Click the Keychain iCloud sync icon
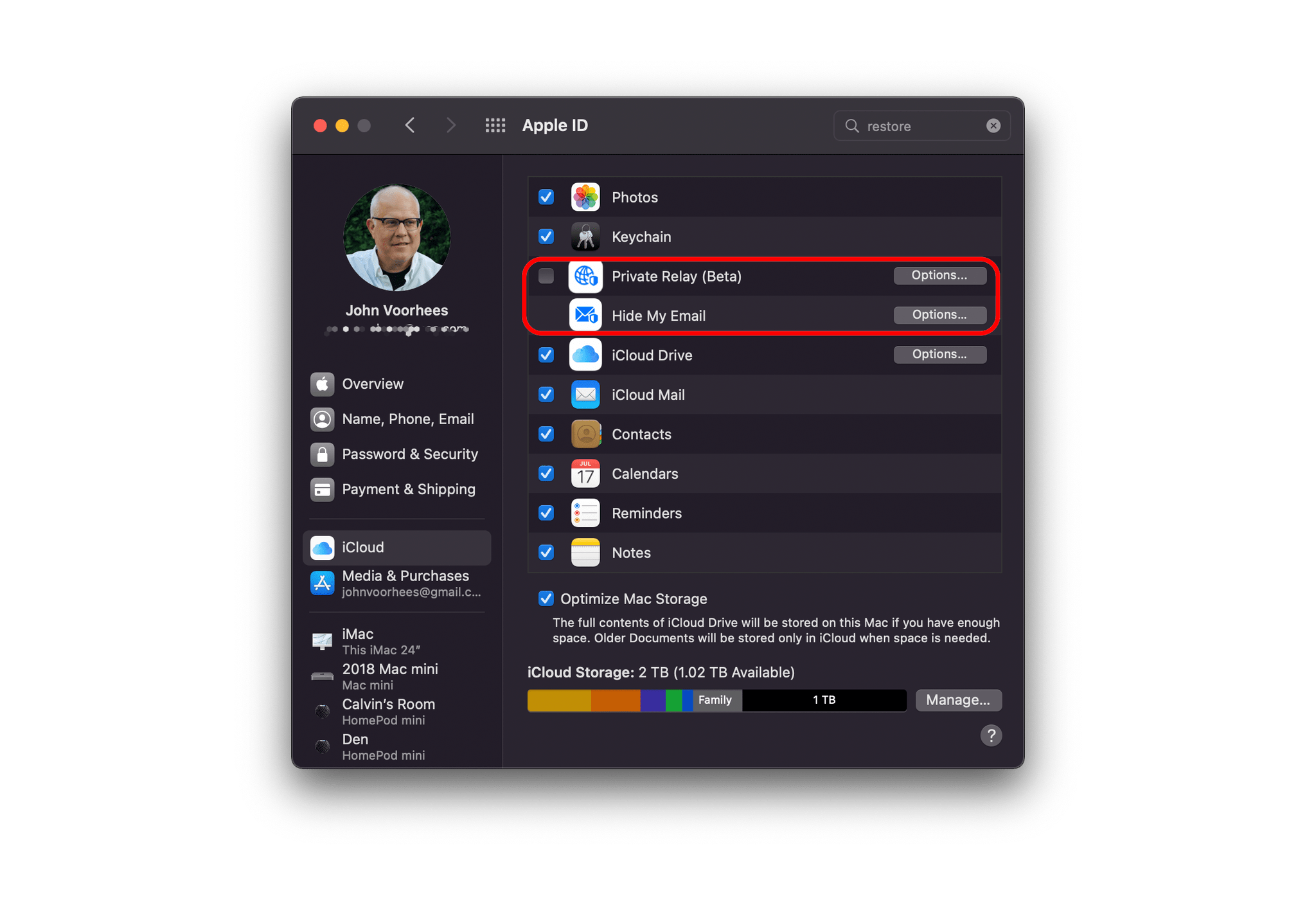 coord(583,238)
